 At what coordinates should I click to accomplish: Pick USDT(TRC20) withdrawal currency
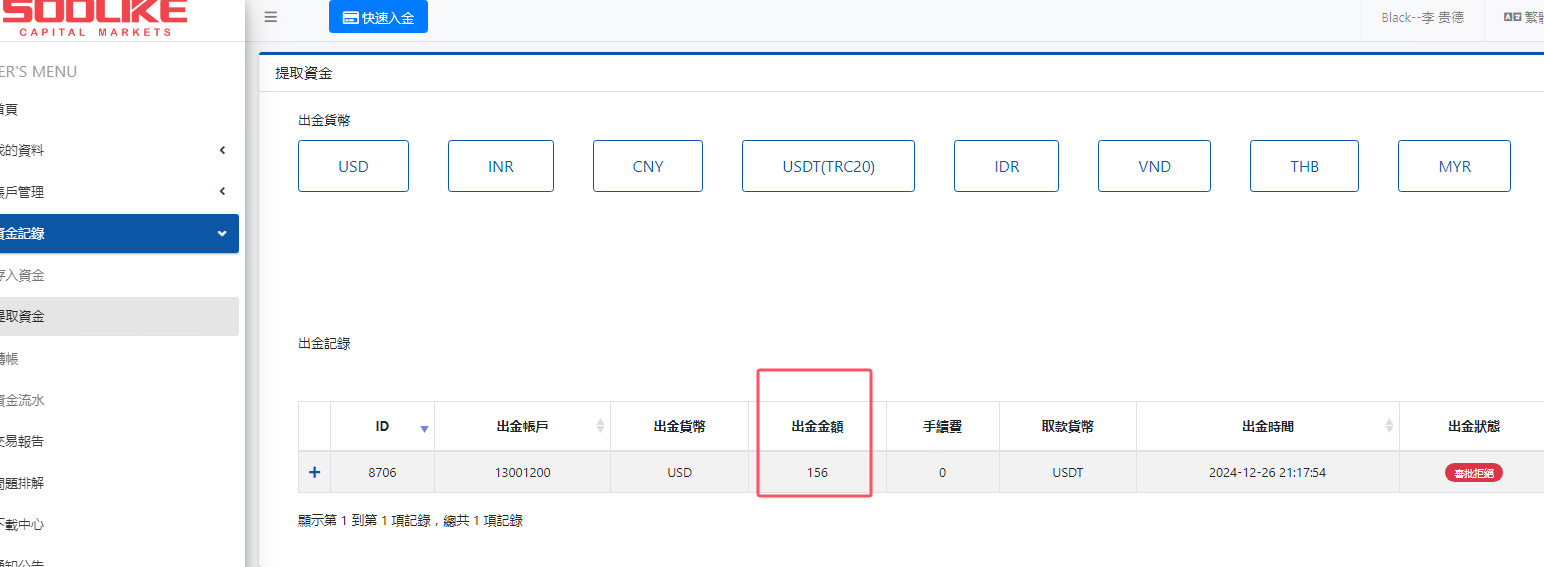(828, 166)
